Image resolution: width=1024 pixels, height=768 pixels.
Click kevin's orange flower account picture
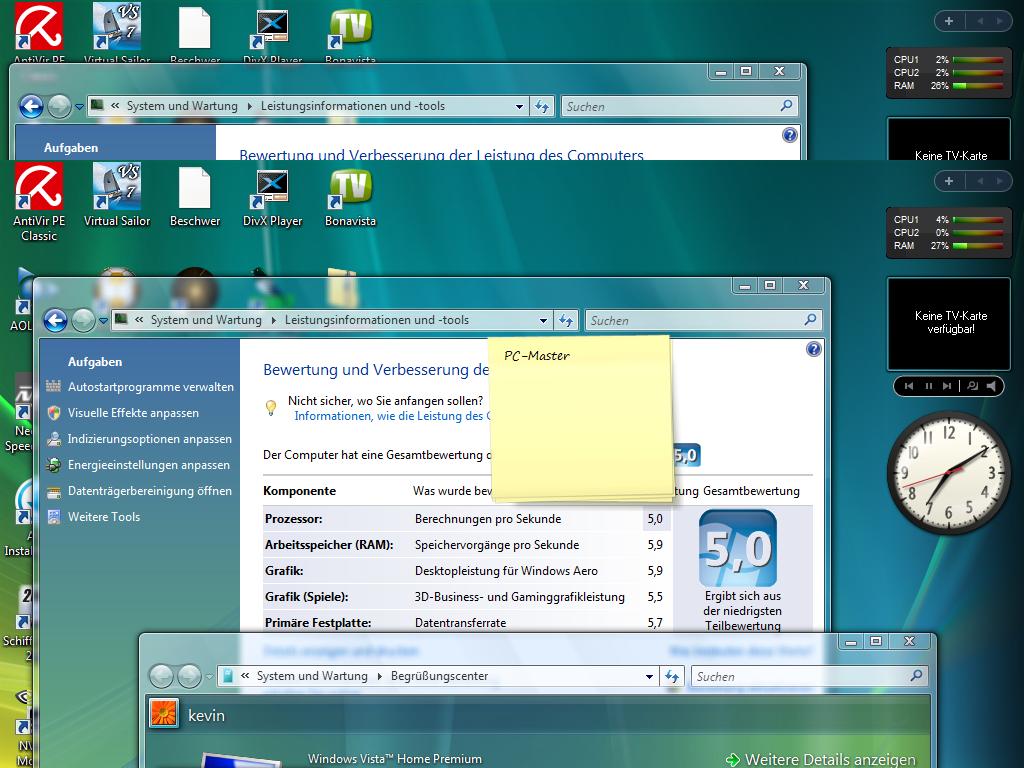pos(164,714)
